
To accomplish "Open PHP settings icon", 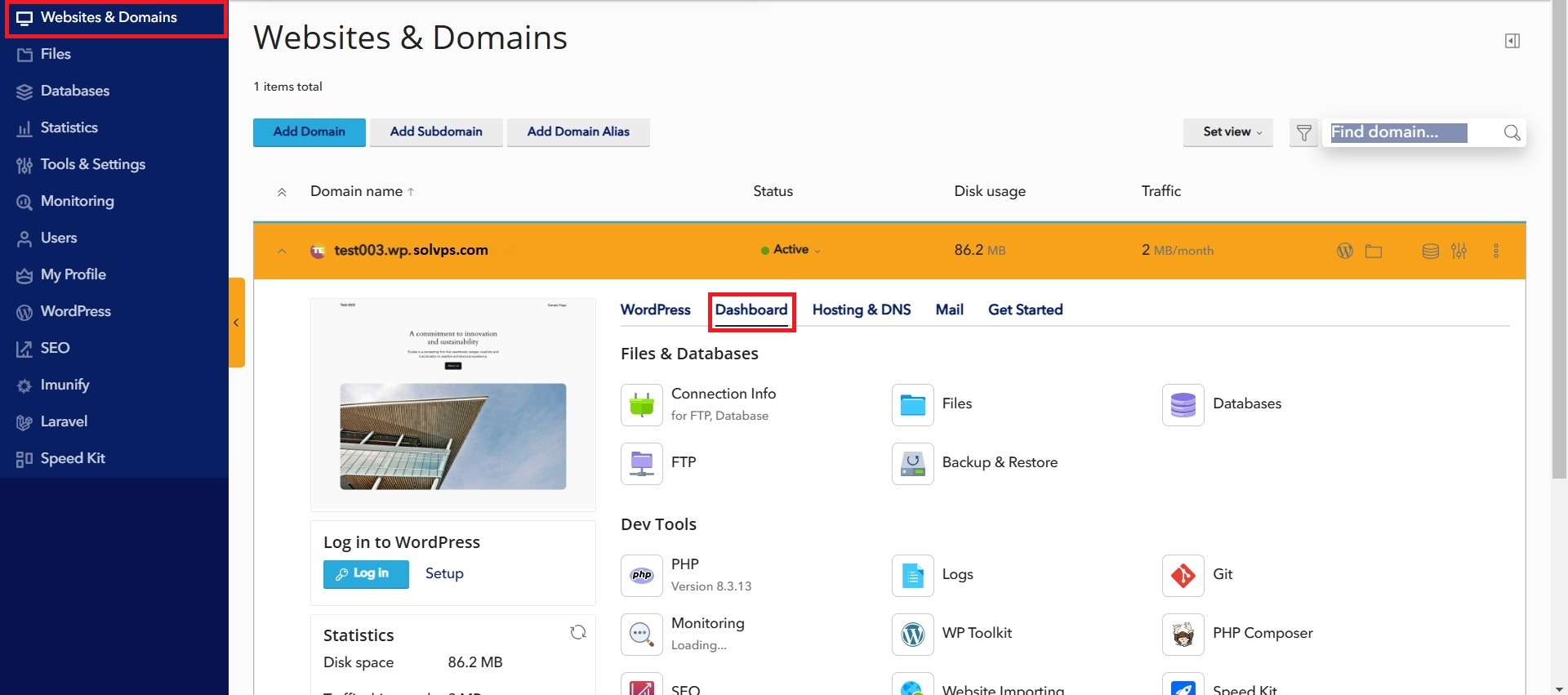I will tap(642, 575).
